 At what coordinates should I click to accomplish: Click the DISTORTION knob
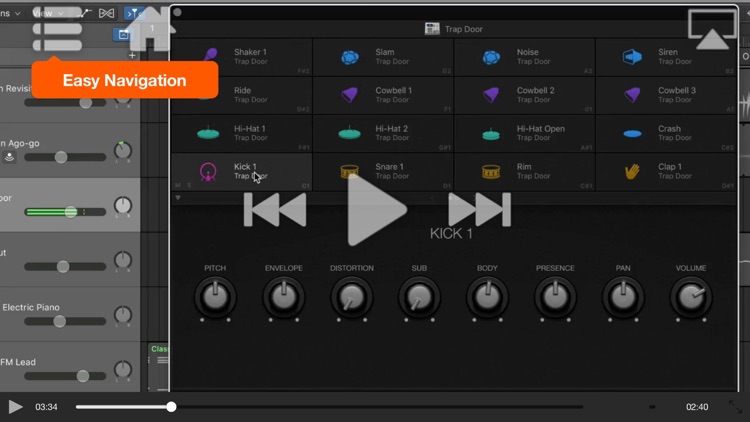[x=352, y=297]
